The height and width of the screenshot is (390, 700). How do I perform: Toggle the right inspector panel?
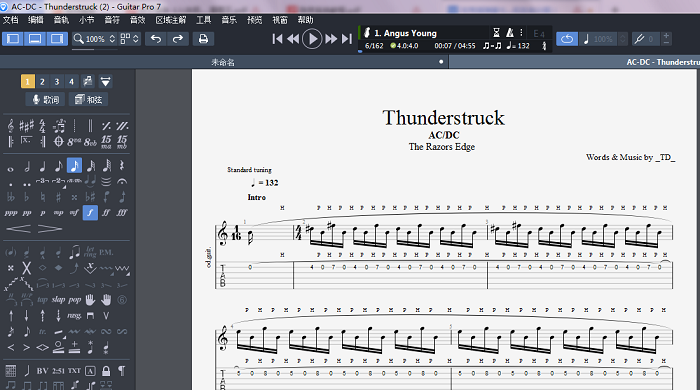pos(57,39)
